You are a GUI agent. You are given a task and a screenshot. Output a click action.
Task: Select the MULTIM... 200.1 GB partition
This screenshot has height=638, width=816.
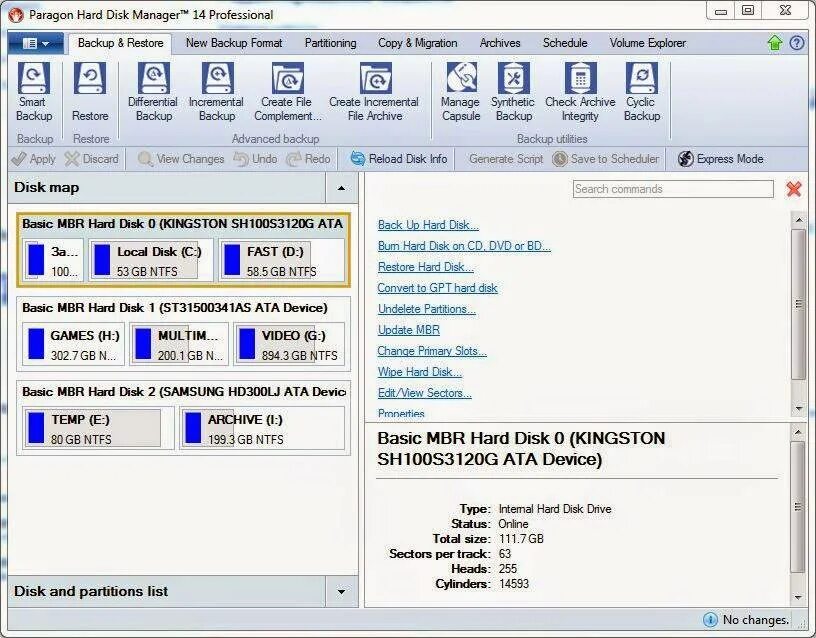click(x=179, y=344)
